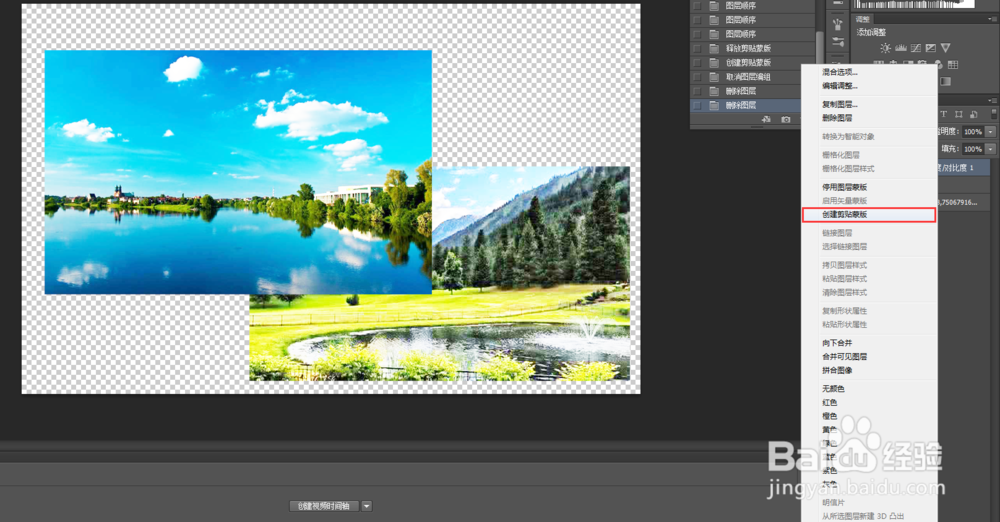Image resolution: width=1000 pixels, height=522 pixels.
Task: Set history brush source for 释放剪贴蒙版 state
Action: point(697,48)
